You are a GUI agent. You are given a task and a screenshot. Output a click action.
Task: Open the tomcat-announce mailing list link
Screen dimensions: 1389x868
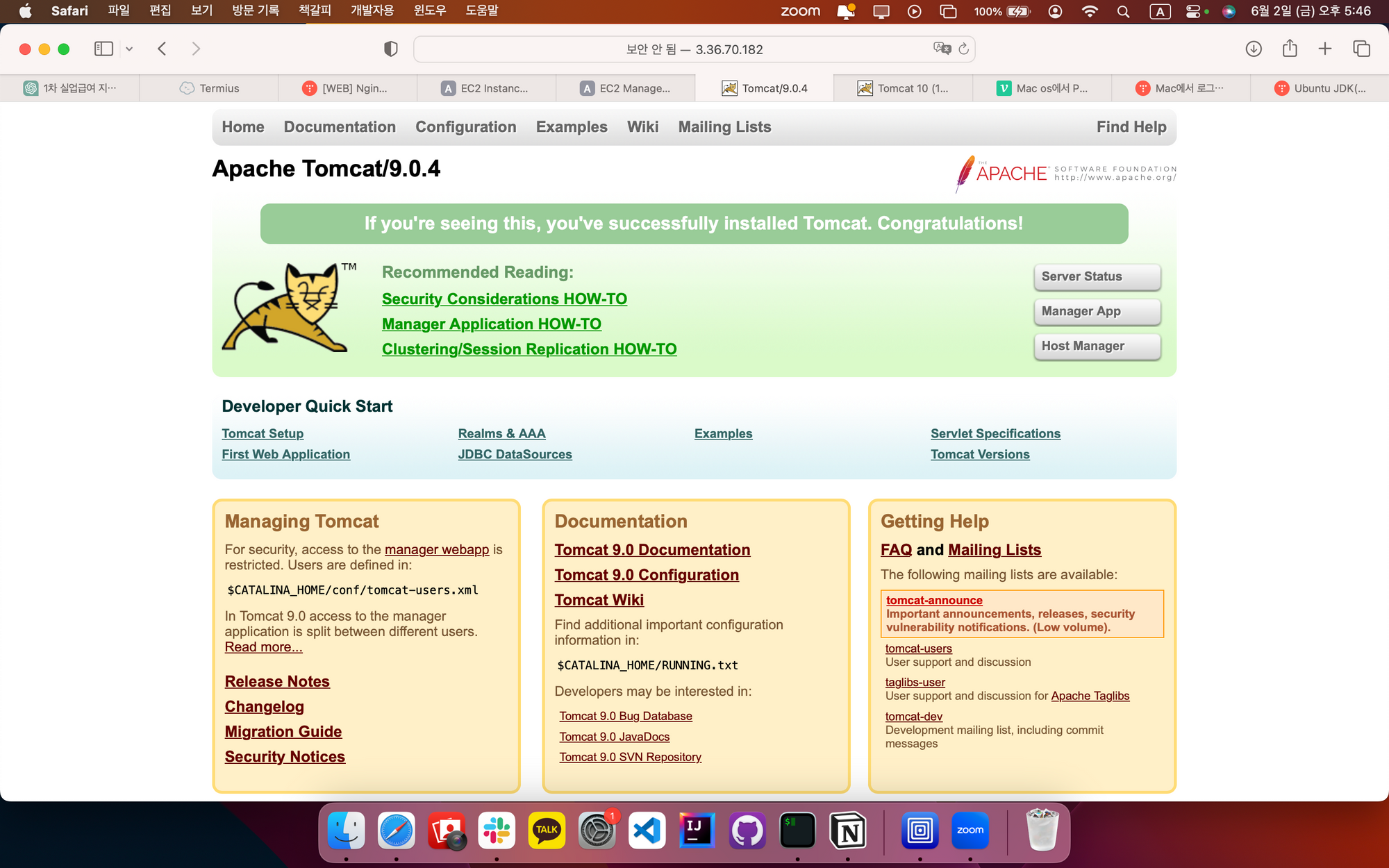pos(934,600)
